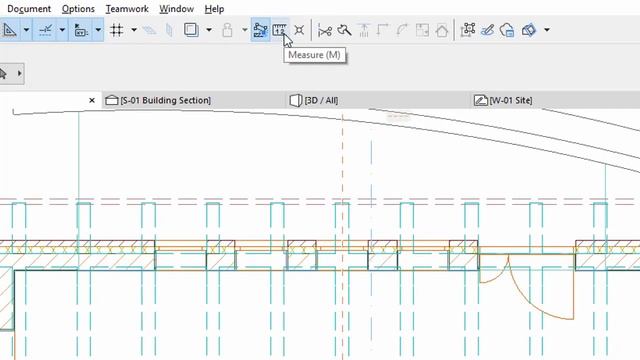Expand dropdown next to Grid Snap icon
Image resolution: width=640 pixels, height=360 pixels.
(x=134, y=30)
